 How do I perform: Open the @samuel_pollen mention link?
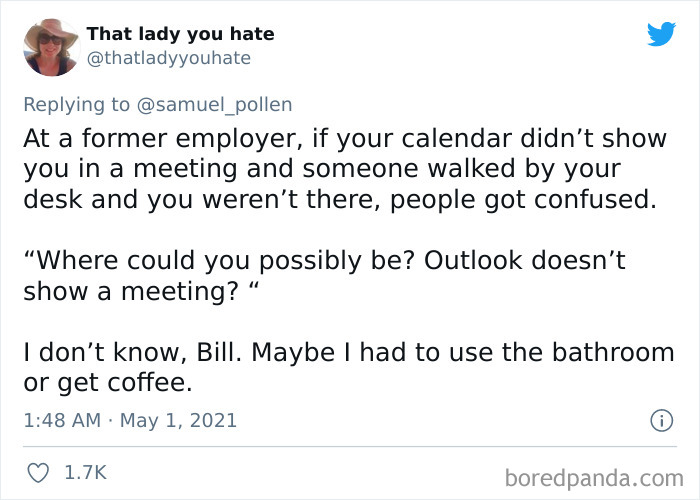(x=214, y=105)
